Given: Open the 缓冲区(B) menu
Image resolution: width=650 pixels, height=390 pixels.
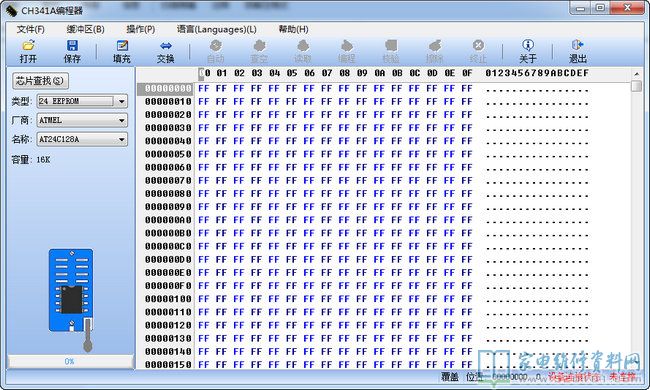Looking at the screenshot, I should [x=85, y=29].
